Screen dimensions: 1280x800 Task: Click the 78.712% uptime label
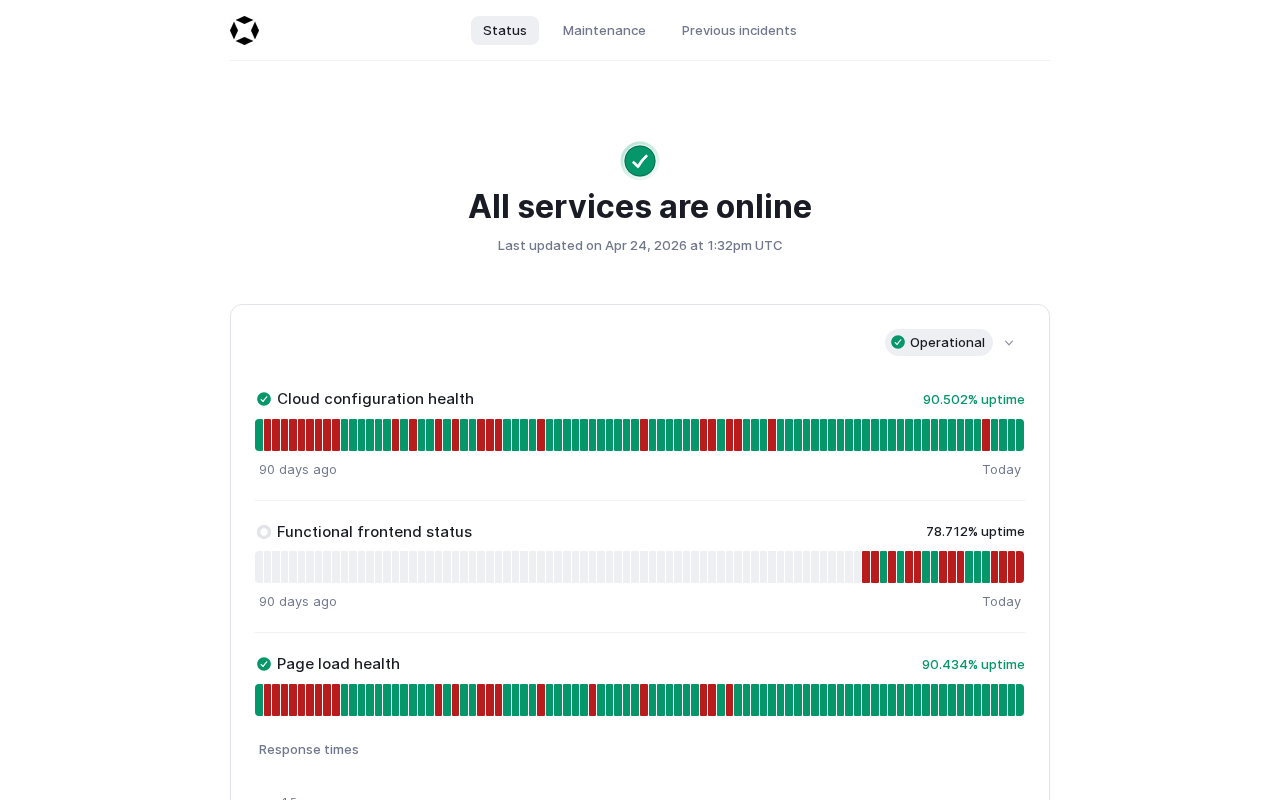pos(975,532)
